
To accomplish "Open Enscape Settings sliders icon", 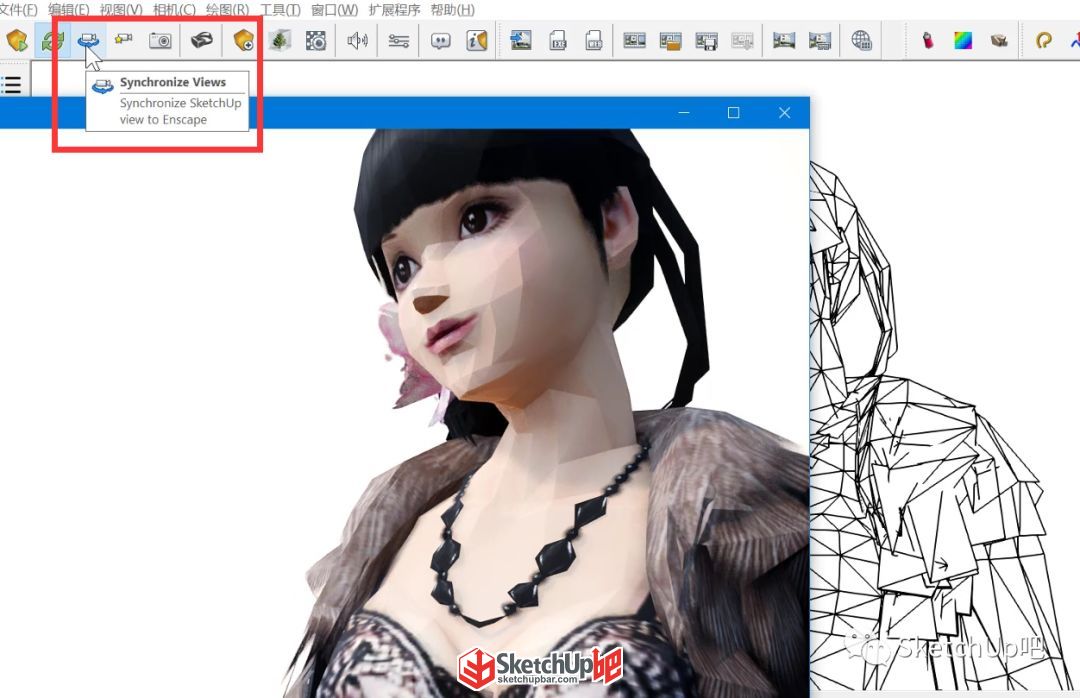I will click(399, 41).
